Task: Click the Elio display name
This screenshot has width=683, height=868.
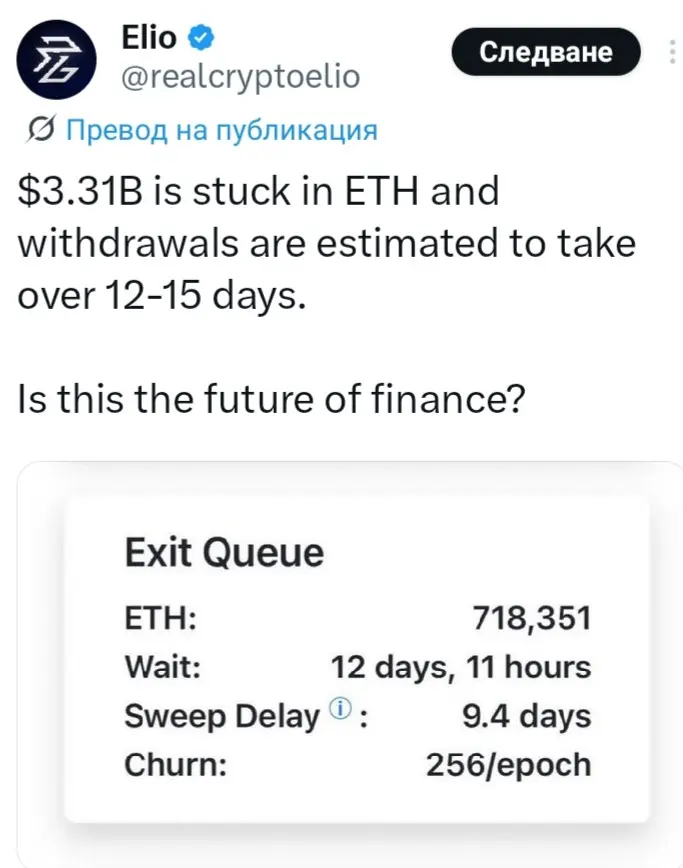Action: (149, 38)
